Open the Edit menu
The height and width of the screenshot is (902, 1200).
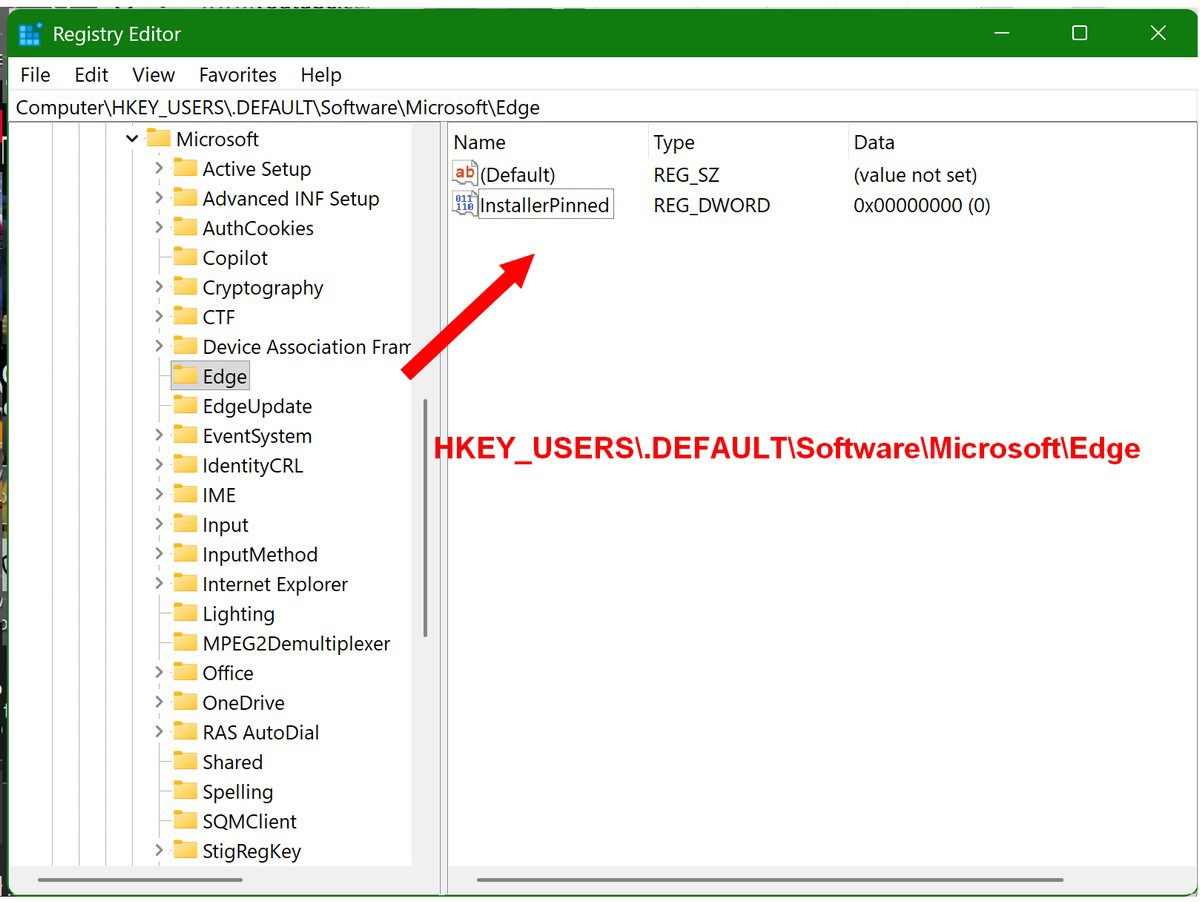click(91, 75)
